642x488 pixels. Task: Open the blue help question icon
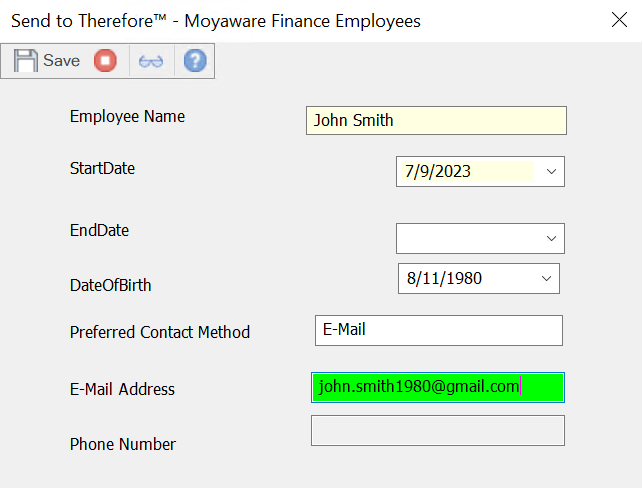195,61
